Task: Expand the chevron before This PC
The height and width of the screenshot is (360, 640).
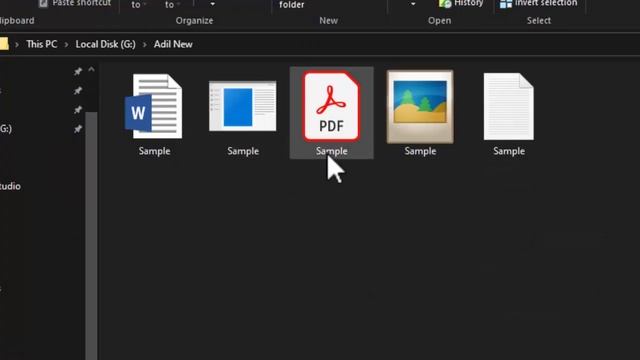Action: coord(17,44)
